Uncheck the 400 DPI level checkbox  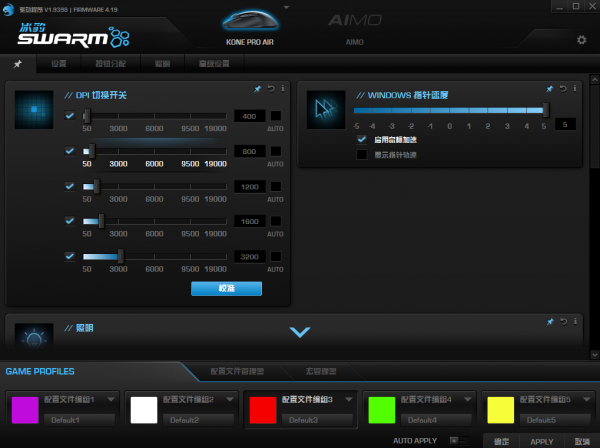69,116
